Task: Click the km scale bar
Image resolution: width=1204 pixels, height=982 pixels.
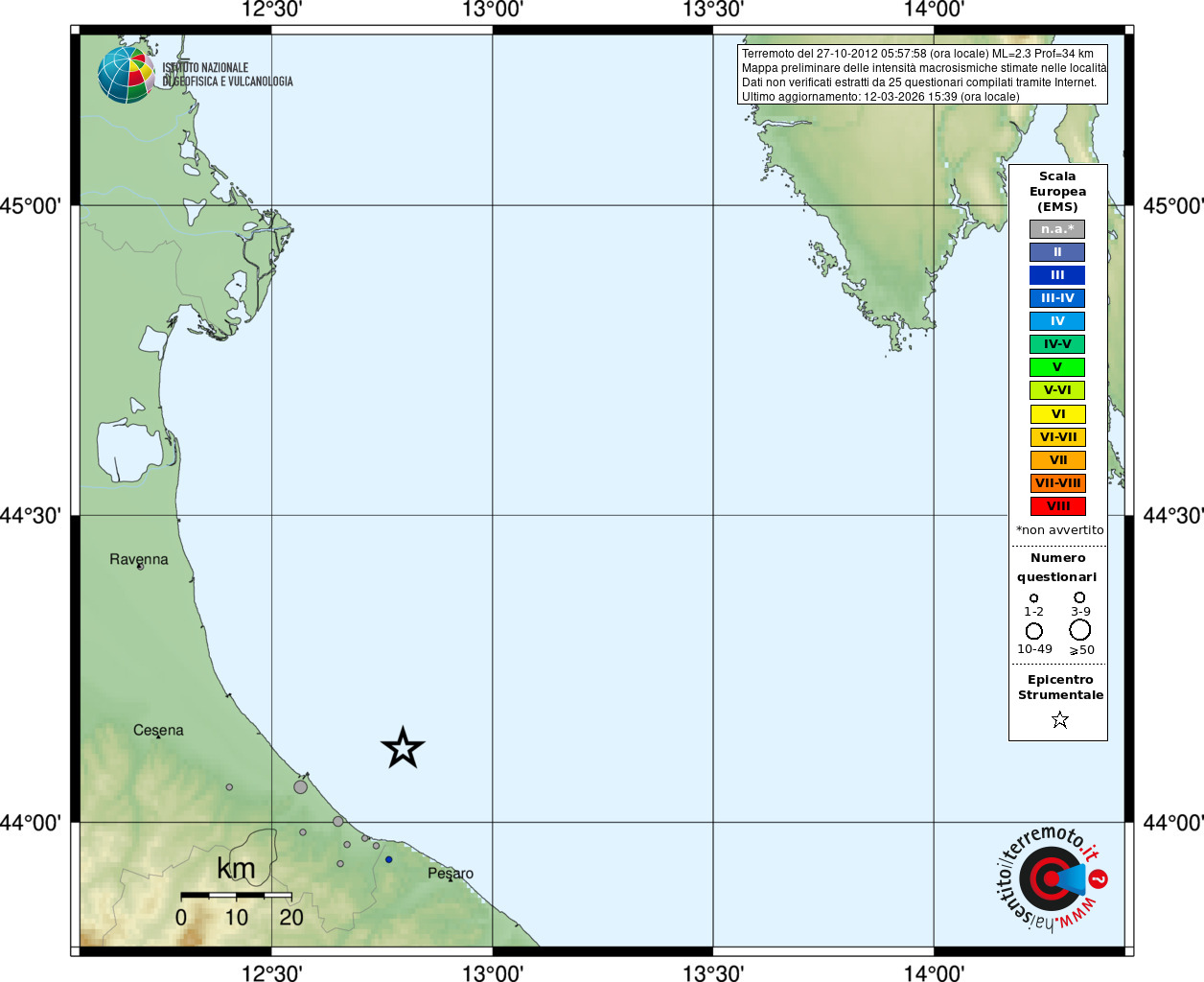Action: pyautogui.click(x=236, y=896)
